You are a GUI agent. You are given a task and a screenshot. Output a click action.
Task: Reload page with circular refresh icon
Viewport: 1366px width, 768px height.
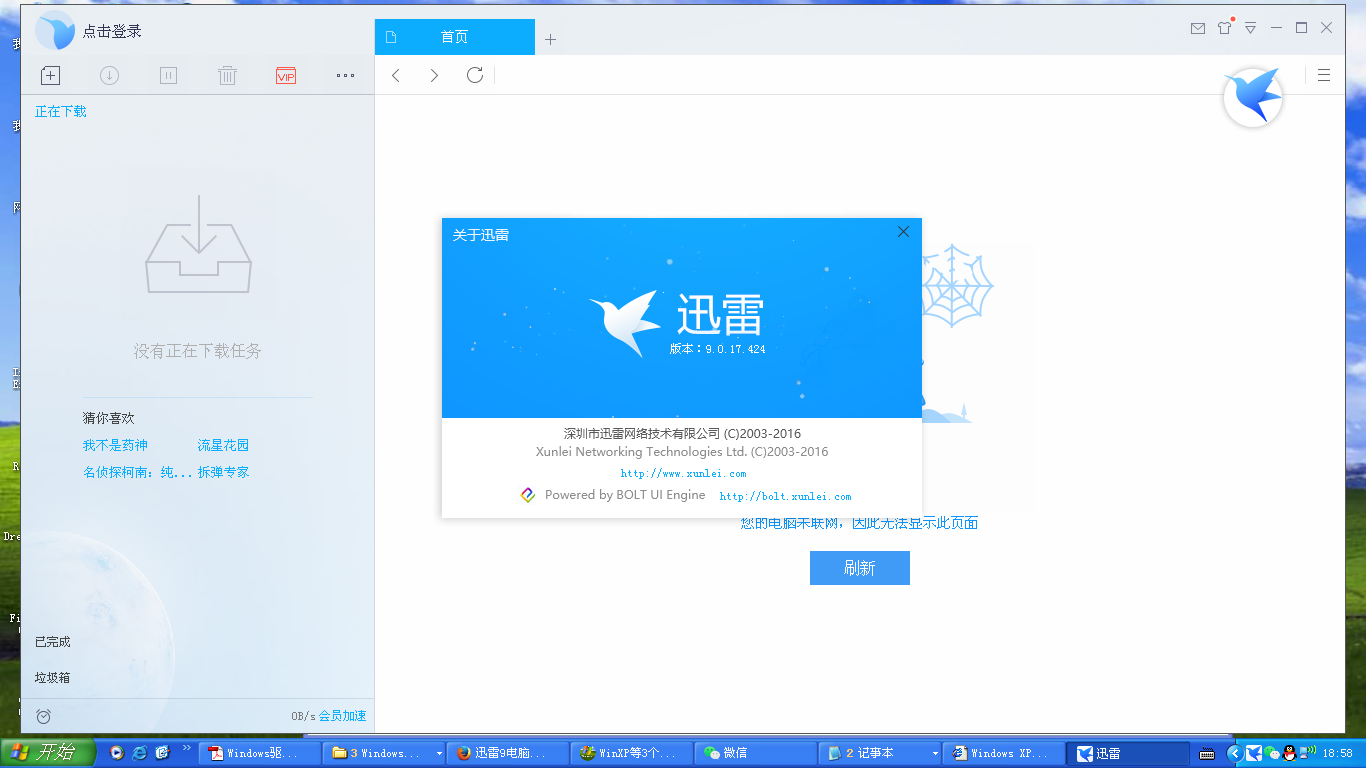pyautogui.click(x=475, y=75)
